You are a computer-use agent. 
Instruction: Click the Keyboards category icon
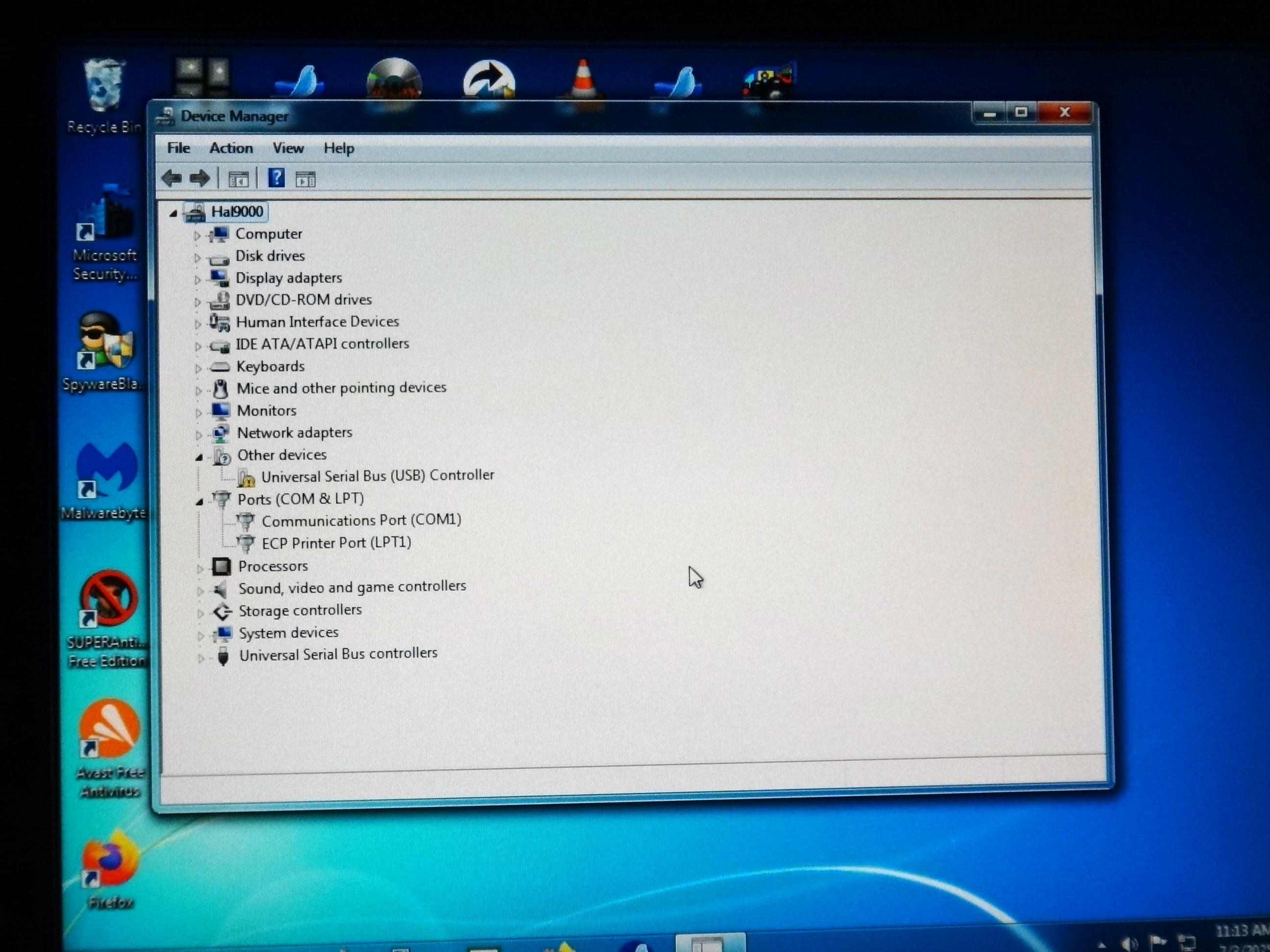pos(220,367)
